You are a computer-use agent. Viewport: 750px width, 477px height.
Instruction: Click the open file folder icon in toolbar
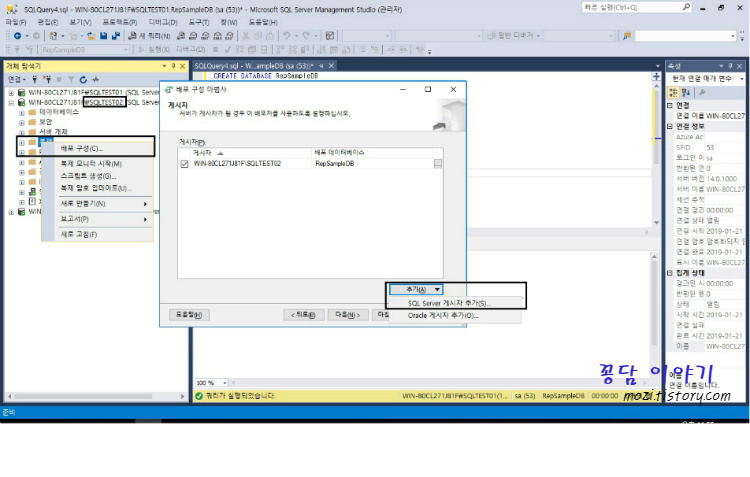[x=91, y=36]
